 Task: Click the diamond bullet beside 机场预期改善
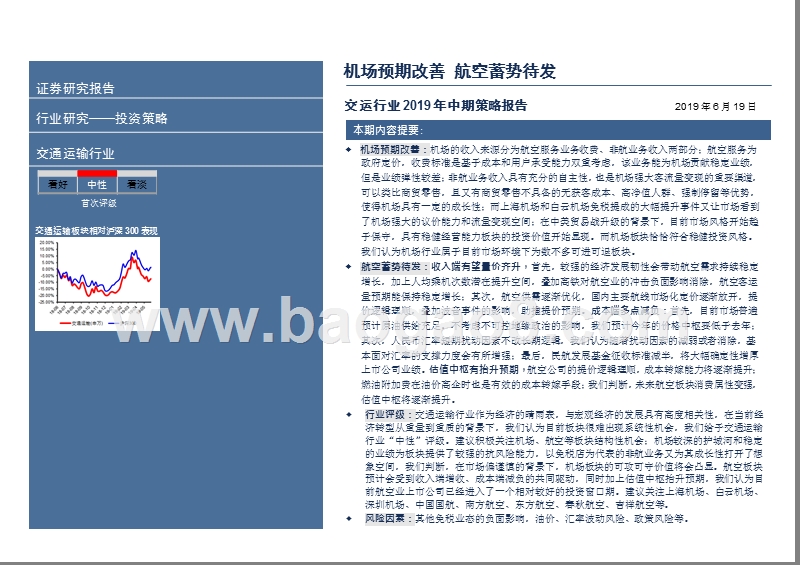[x=349, y=150]
